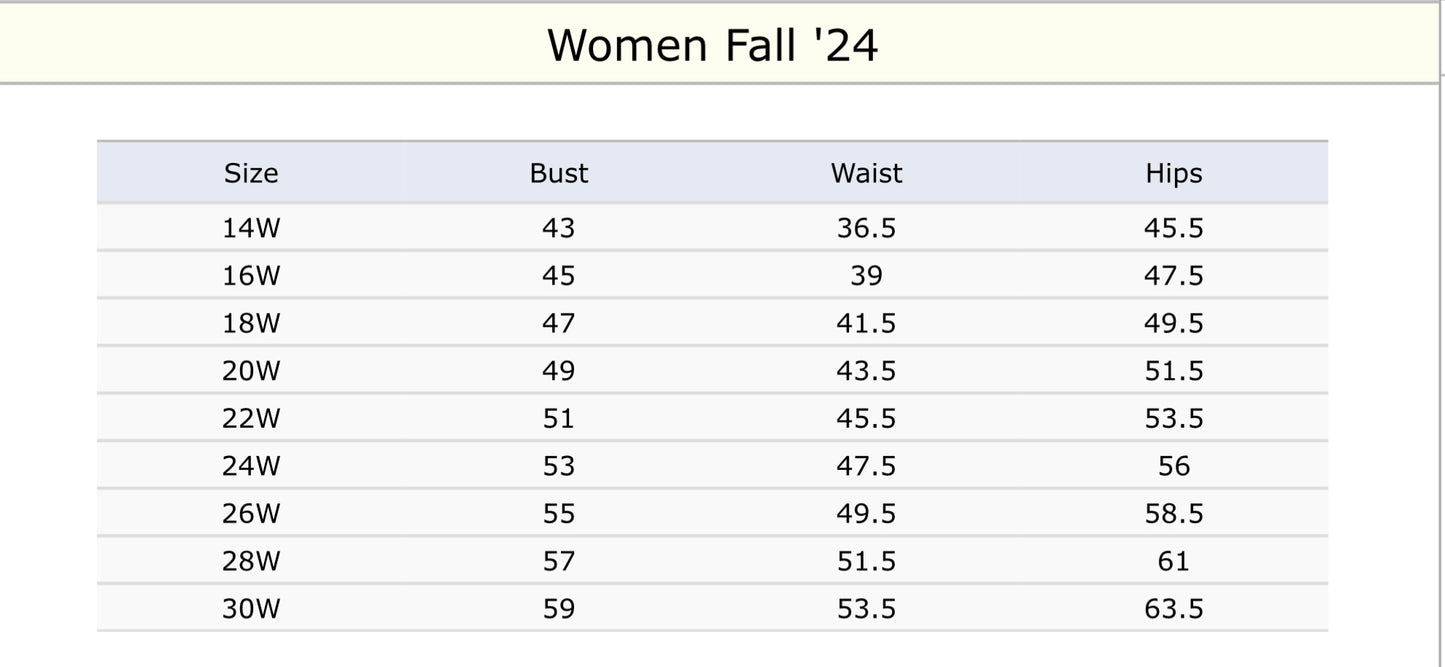Click hips value 63.5 in 30W row
1445x667 pixels.
1174,608
